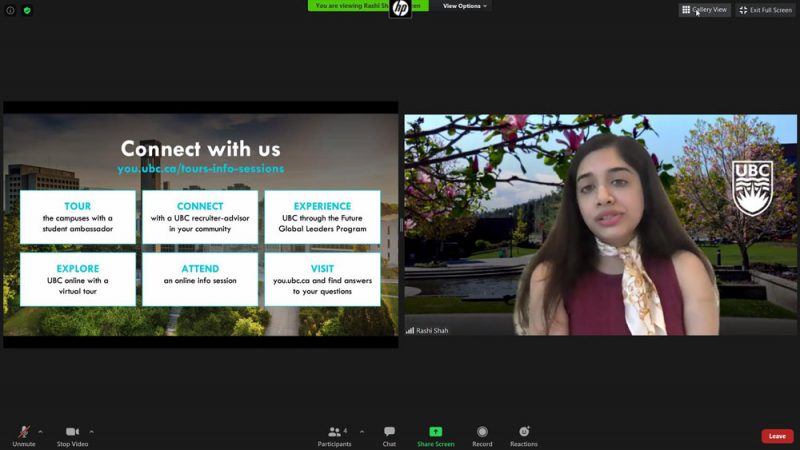Screen dimensions: 800x450
Task: Click the ATTEND card on the slide
Action: (x=200, y=279)
